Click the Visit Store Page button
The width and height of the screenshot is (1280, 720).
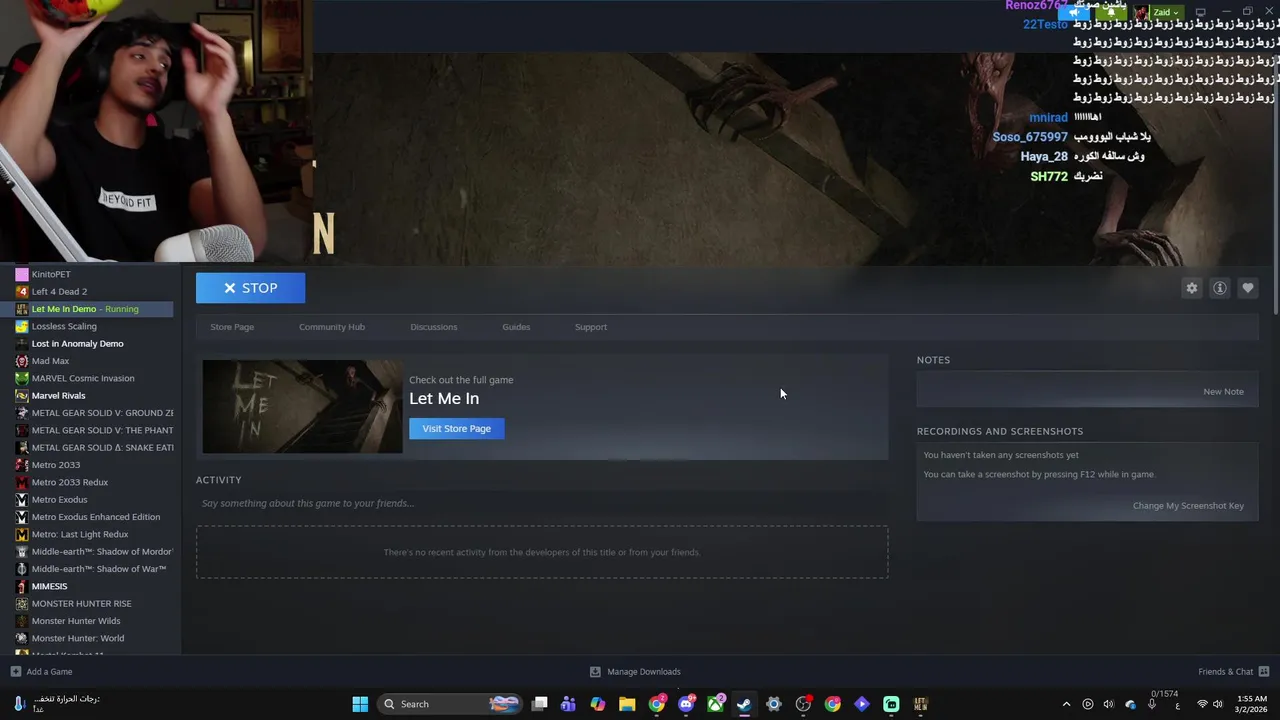point(457,429)
